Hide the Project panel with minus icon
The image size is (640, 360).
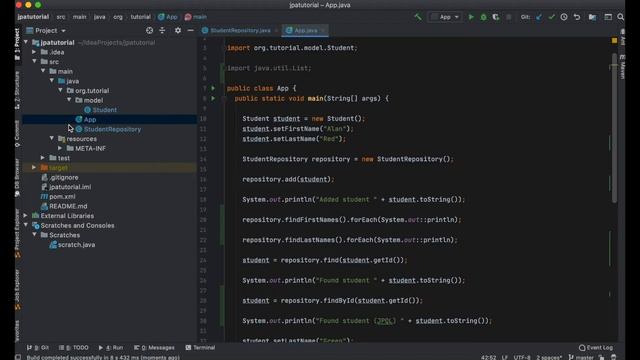190,31
